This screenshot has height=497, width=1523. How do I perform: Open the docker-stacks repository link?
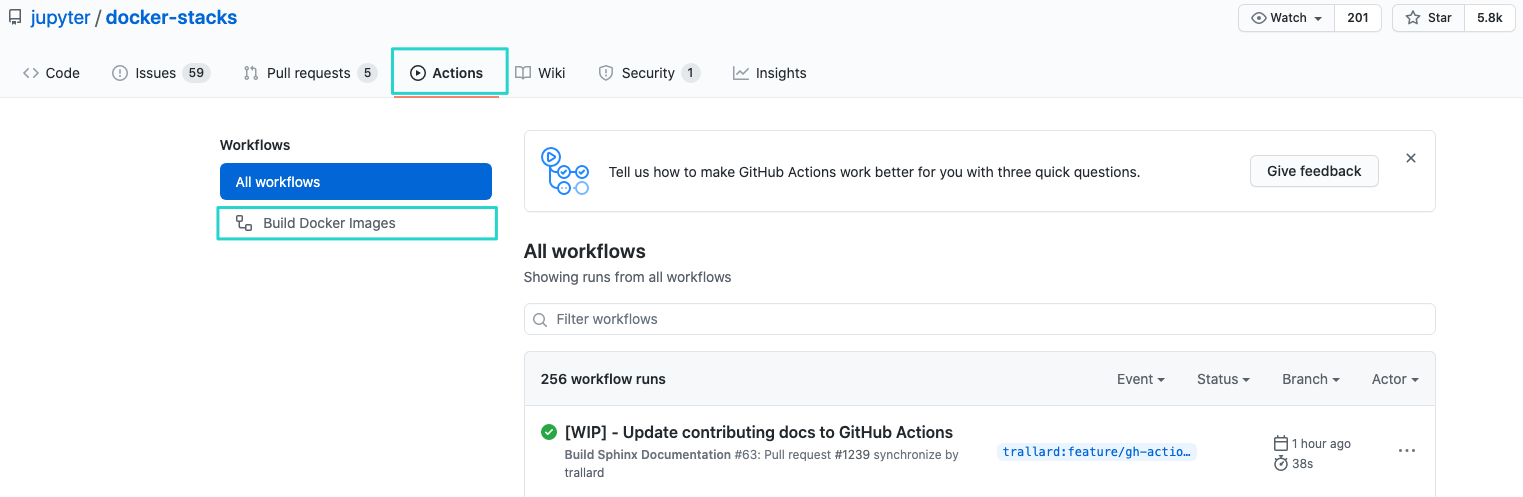[171, 18]
